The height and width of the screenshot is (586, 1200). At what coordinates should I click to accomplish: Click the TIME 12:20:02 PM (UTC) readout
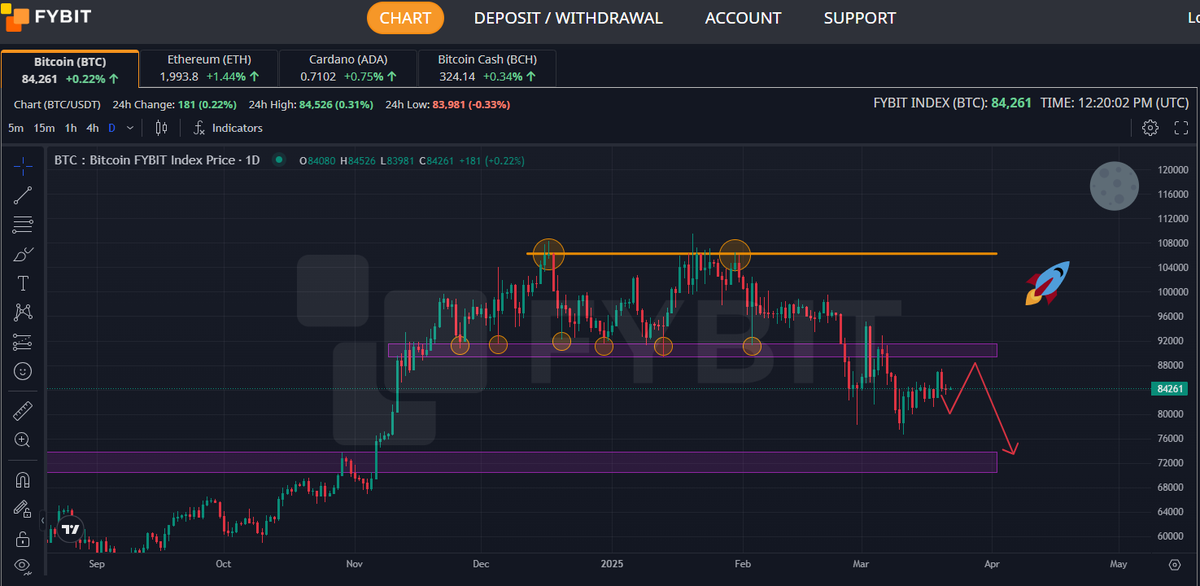click(1114, 103)
